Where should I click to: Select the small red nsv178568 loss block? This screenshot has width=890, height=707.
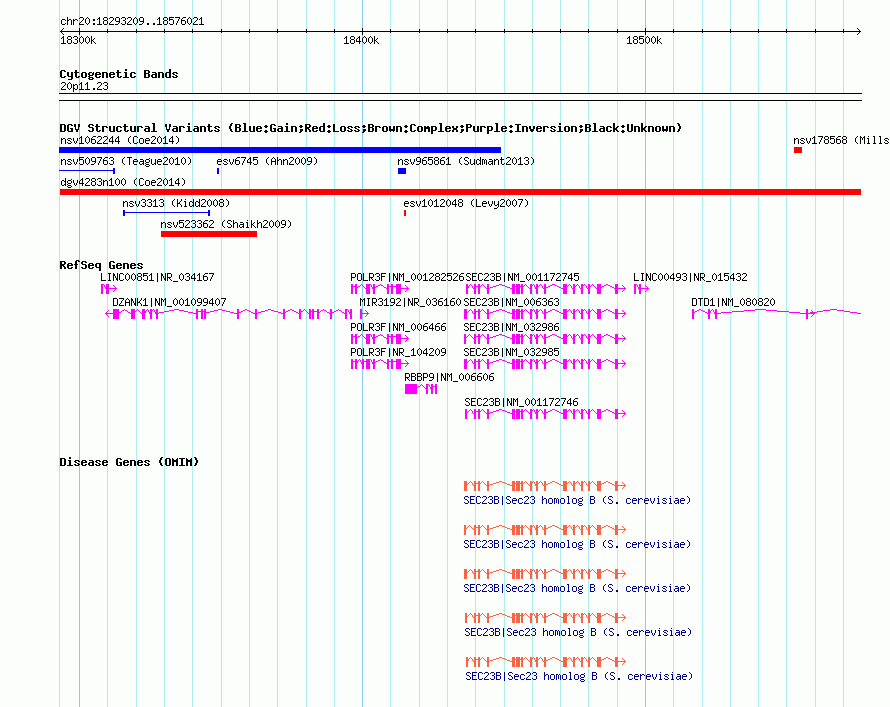pos(798,150)
